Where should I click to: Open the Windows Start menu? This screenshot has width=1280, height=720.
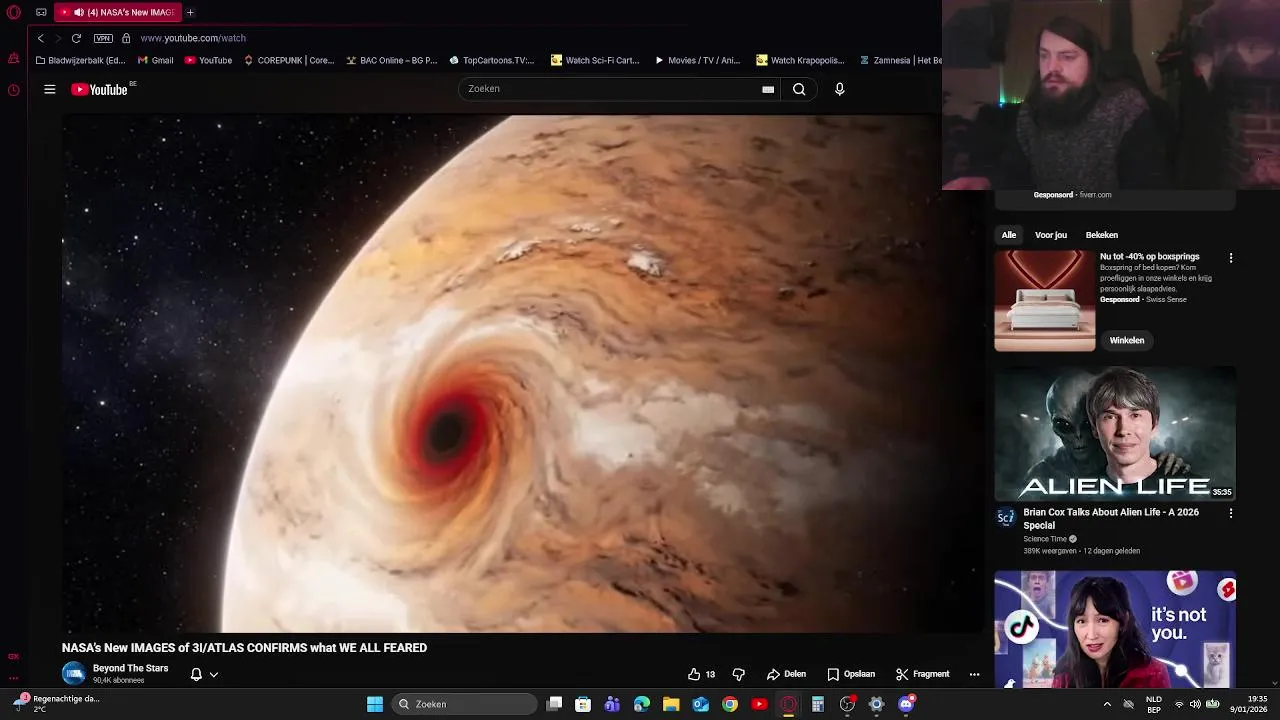[x=375, y=704]
